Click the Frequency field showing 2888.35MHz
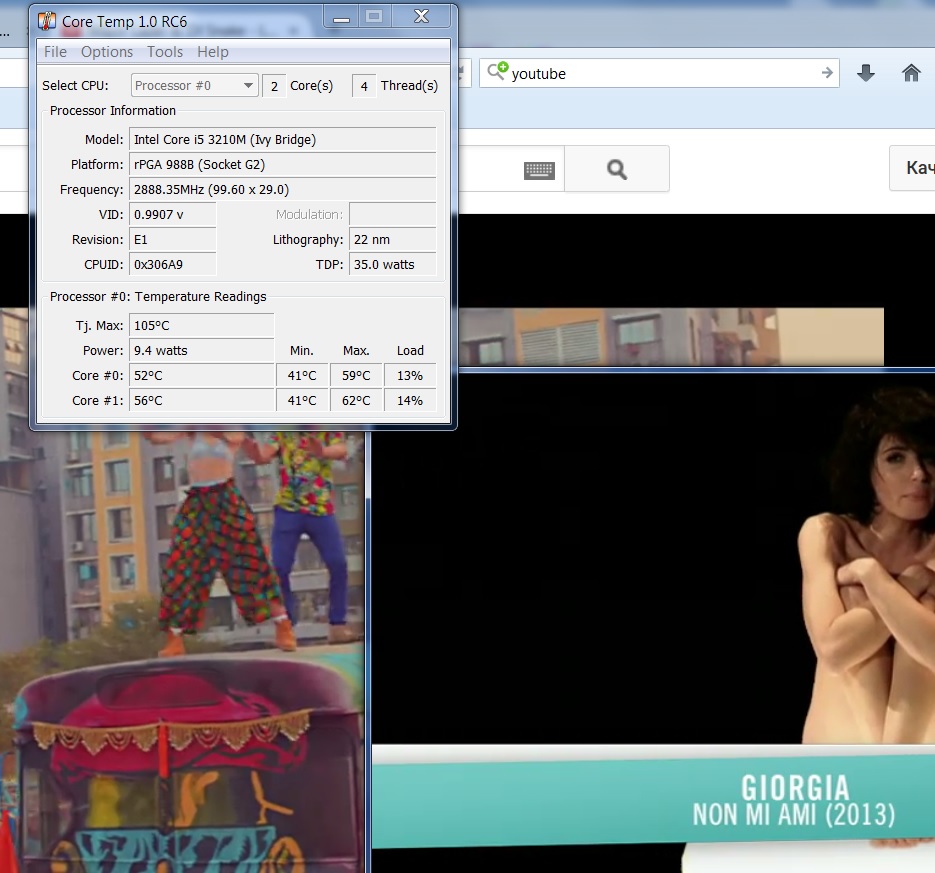Viewport: 935px width, 873px height. (x=283, y=190)
